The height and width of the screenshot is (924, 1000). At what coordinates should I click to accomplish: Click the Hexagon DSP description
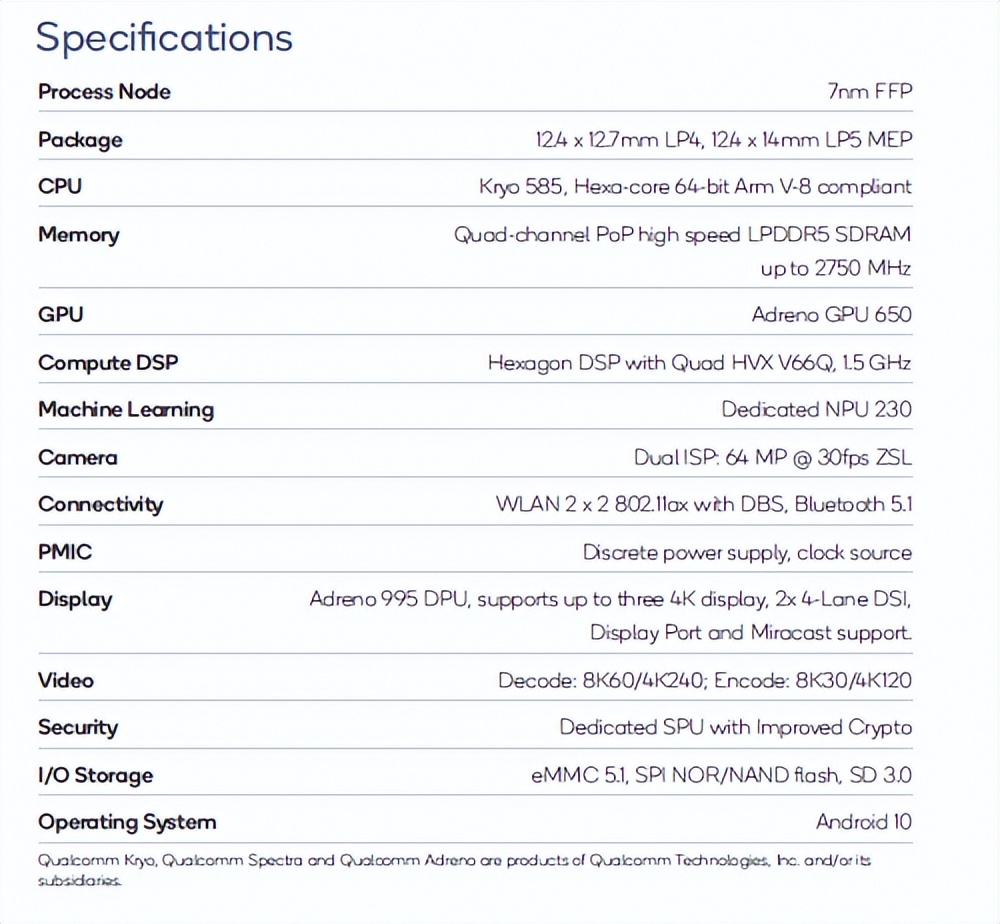(x=699, y=363)
